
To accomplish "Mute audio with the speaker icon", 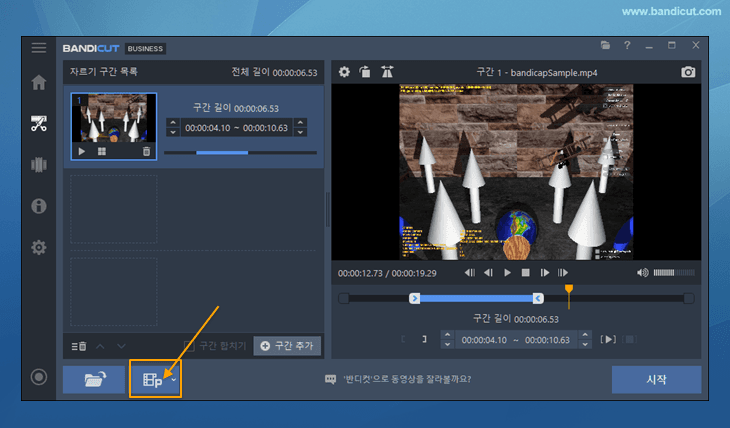I will pyautogui.click(x=642, y=272).
